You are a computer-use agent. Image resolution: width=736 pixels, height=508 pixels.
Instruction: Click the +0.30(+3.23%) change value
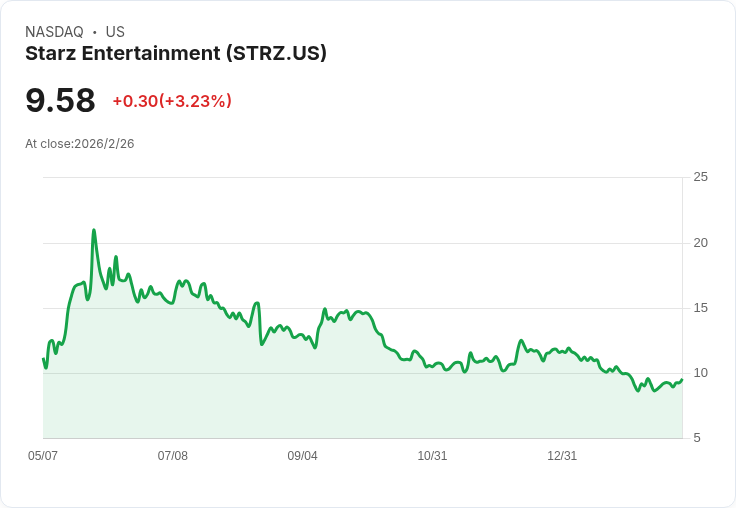coord(172,101)
